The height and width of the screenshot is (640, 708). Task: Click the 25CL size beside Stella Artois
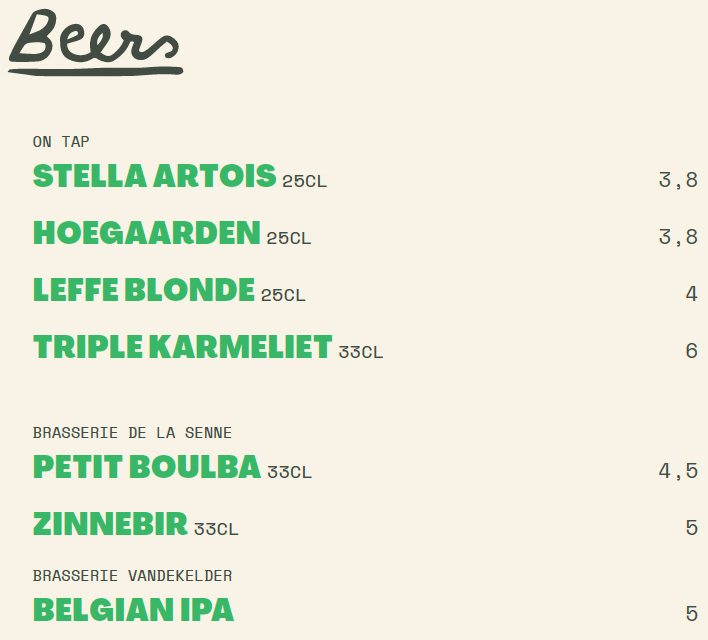tap(304, 181)
